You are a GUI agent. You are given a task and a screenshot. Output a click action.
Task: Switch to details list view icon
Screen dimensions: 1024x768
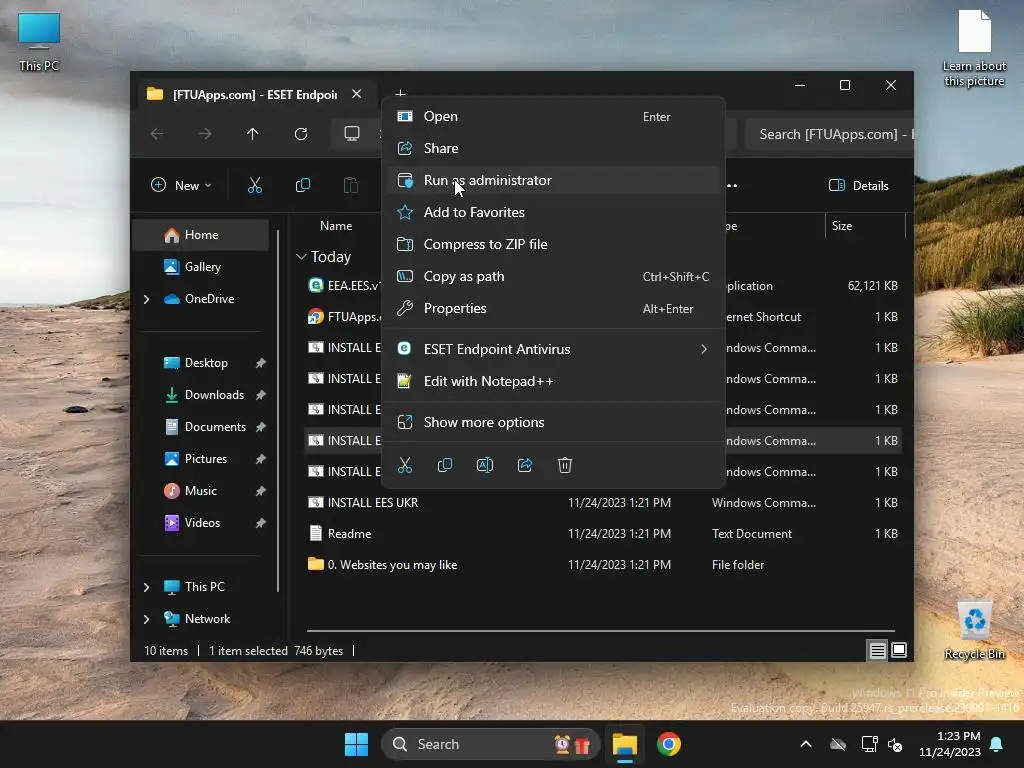(877, 650)
